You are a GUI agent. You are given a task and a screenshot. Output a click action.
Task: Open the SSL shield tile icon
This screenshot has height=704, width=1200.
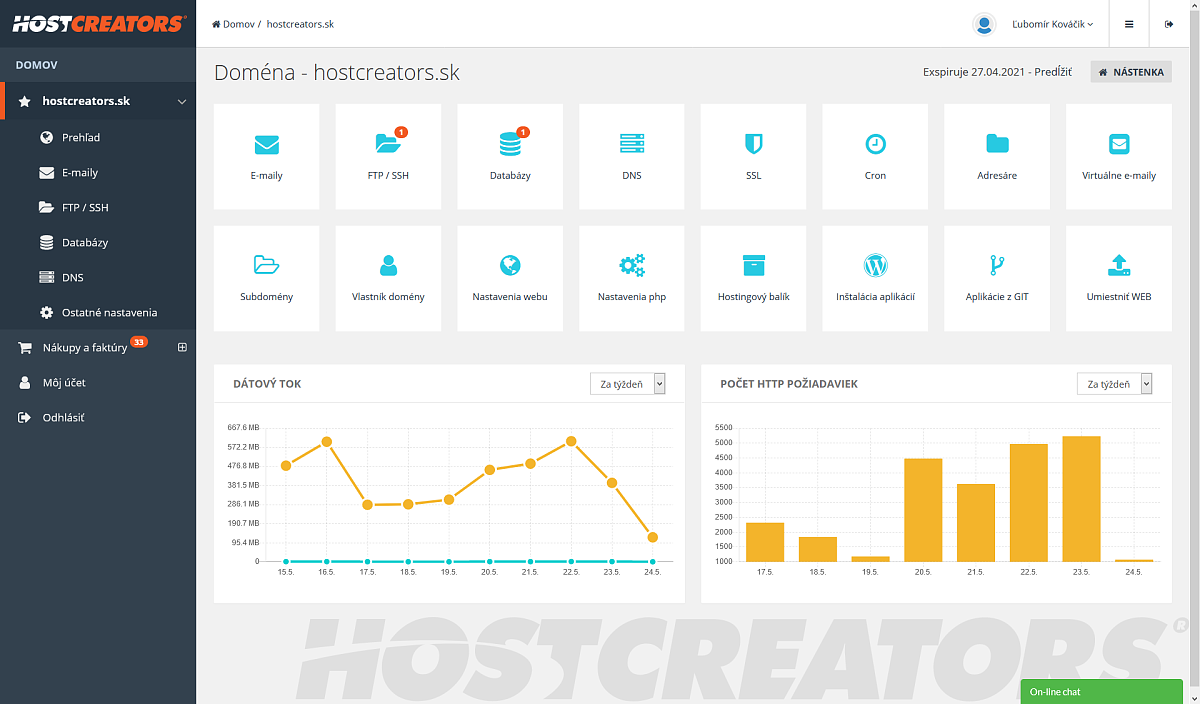coord(754,144)
